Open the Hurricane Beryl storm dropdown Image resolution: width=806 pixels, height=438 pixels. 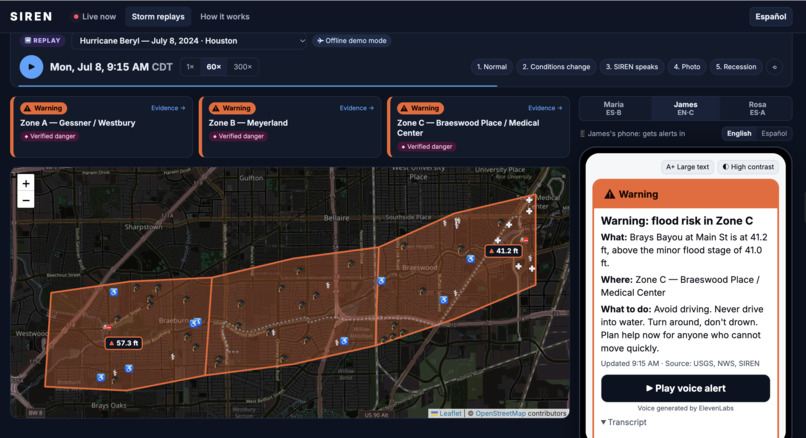click(x=190, y=41)
